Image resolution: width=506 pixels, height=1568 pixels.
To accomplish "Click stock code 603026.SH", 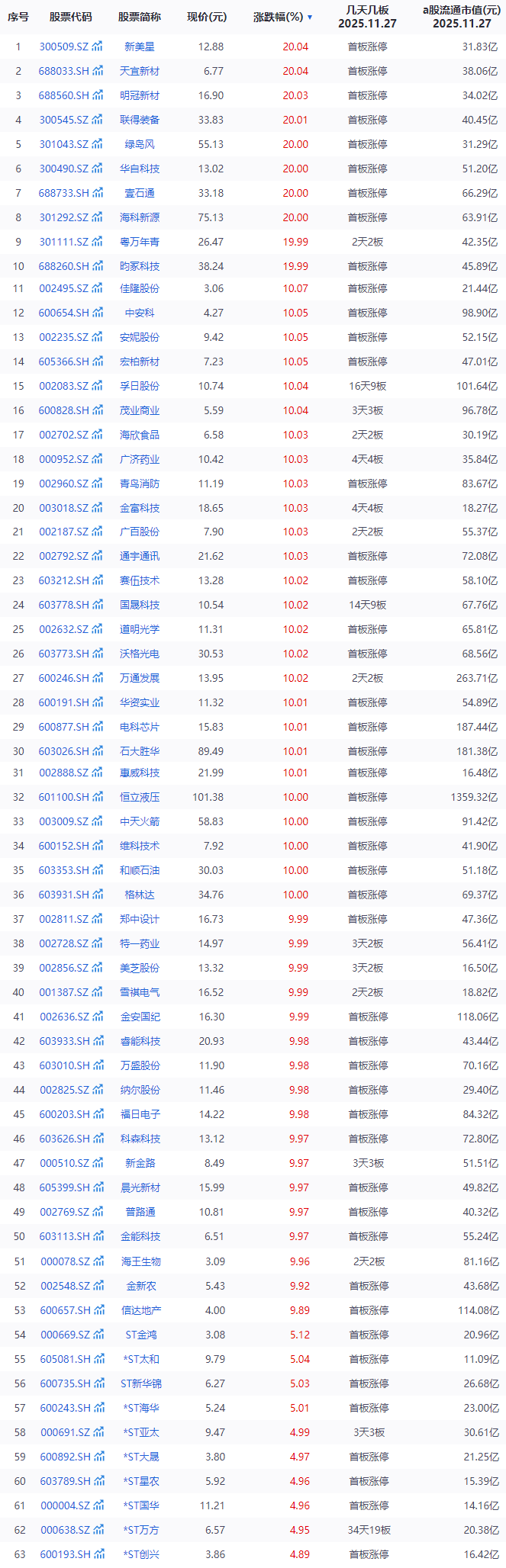I will tap(64, 751).
